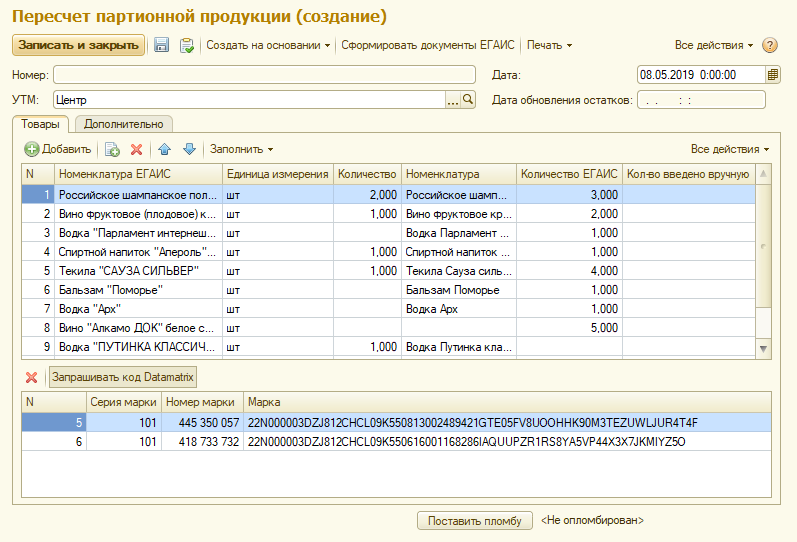797x542 pixels.
Task: Click the magnifier icon next to УТМ
Action: click(x=468, y=99)
